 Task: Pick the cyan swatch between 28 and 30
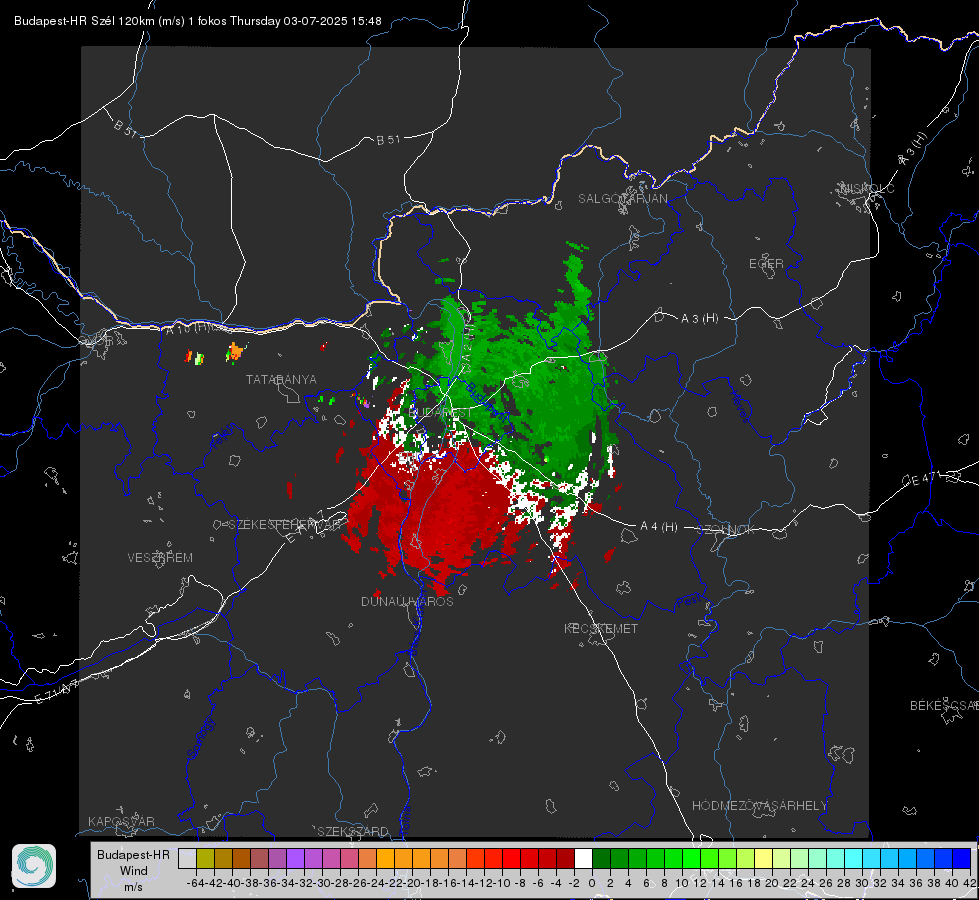pos(854,859)
